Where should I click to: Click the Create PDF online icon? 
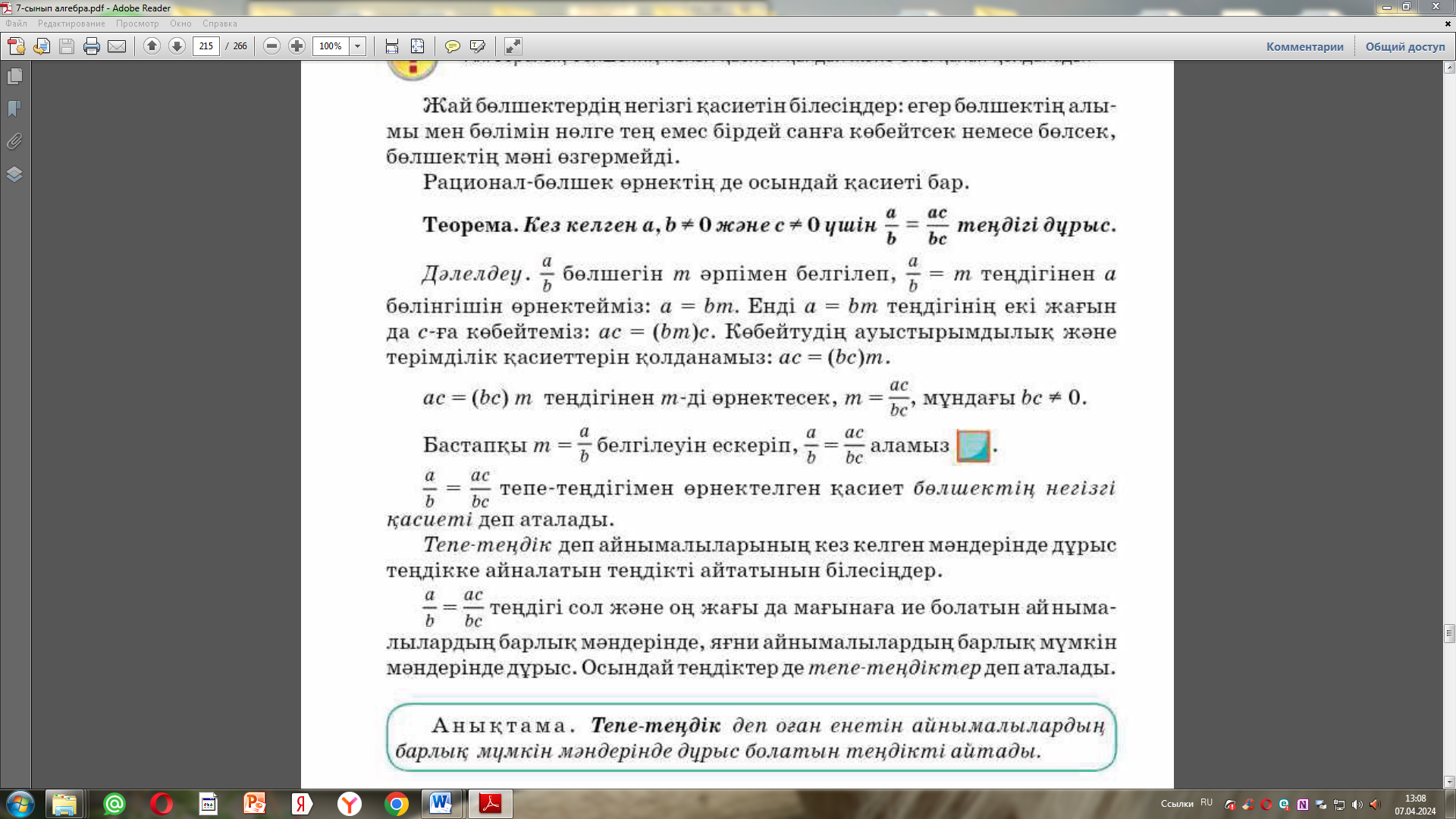16,46
